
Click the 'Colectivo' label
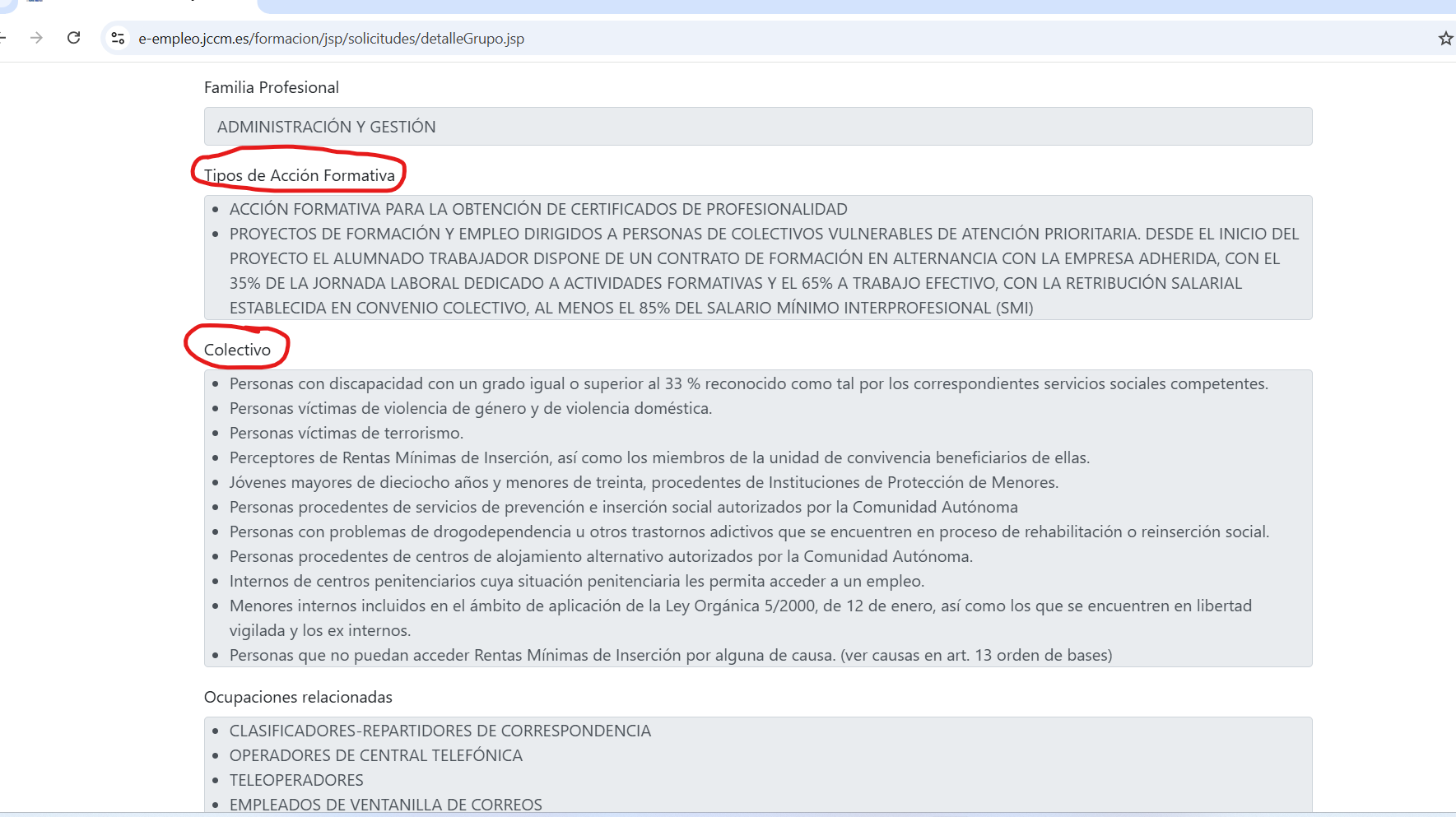pyautogui.click(x=237, y=350)
